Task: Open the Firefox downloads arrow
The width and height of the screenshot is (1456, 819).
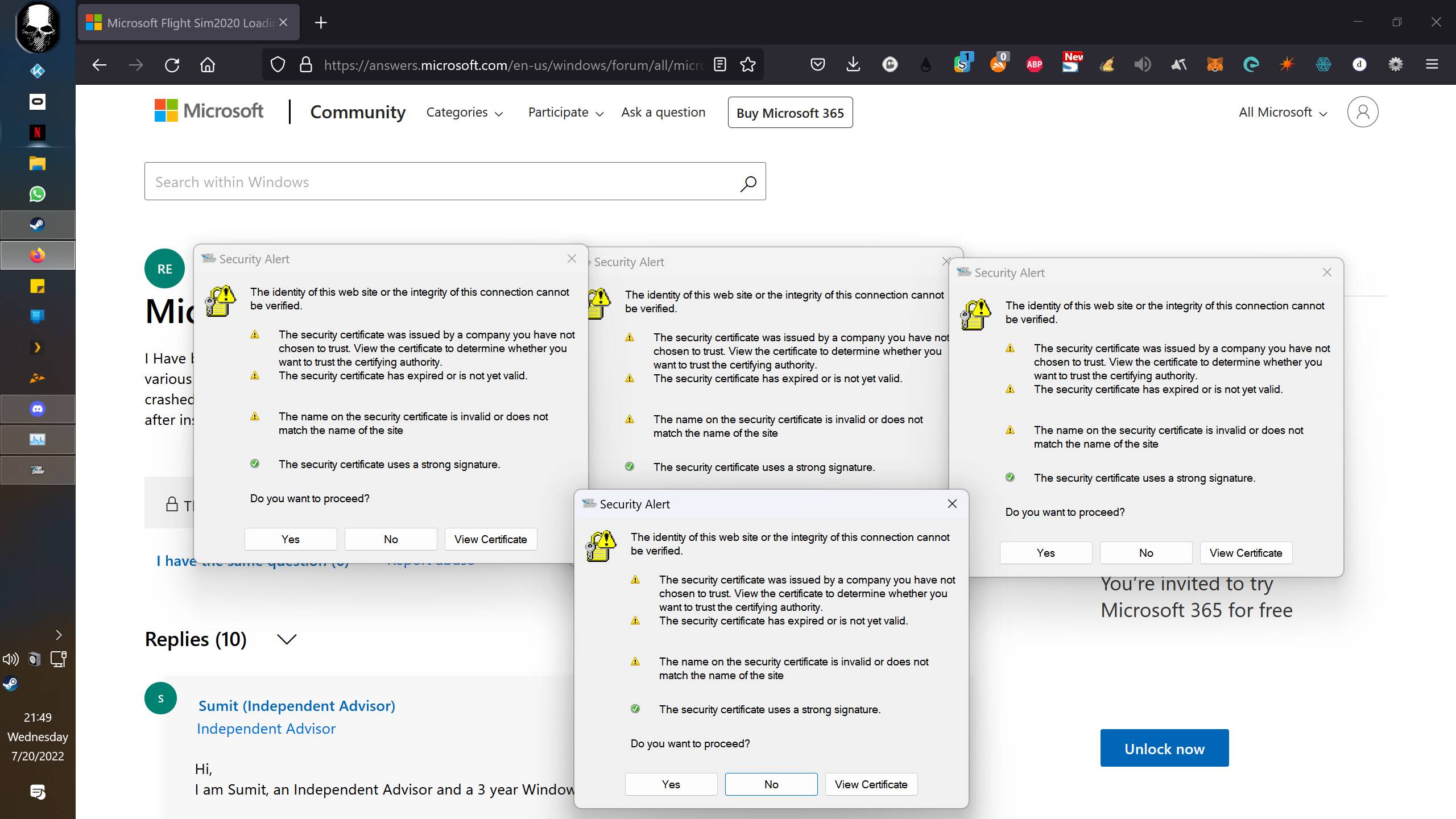Action: [853, 65]
